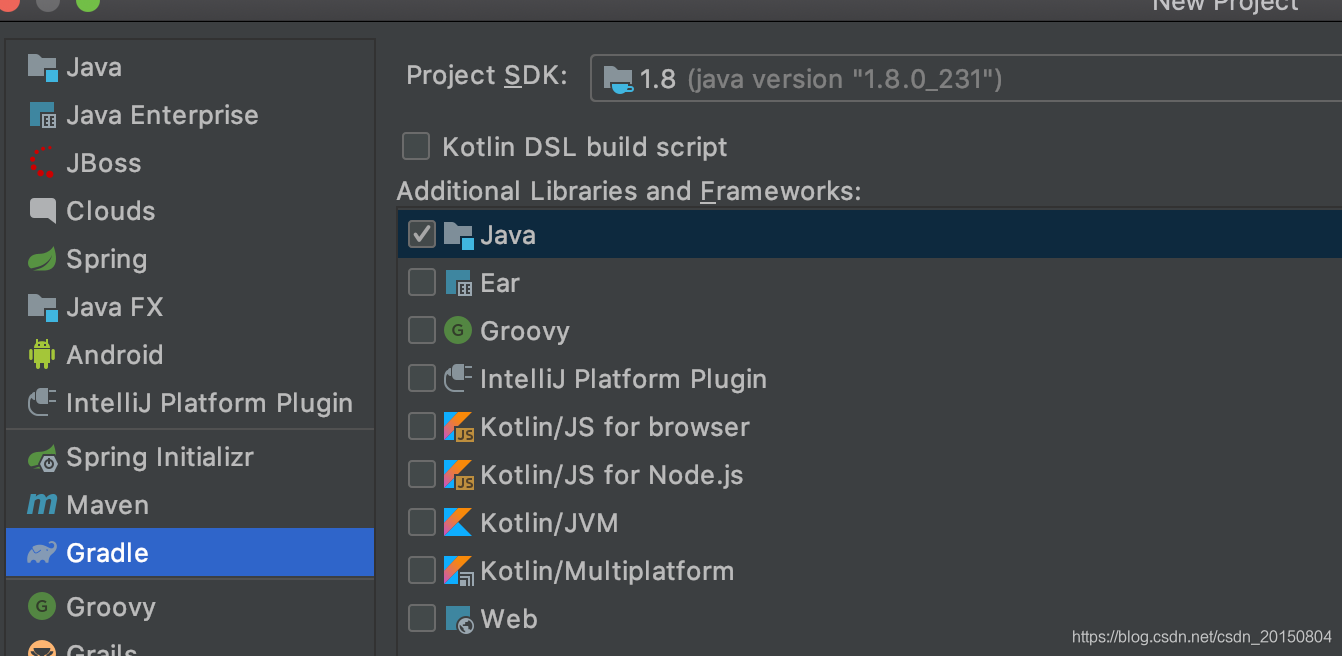Click the green macOS maximize window button

(x=87, y=4)
